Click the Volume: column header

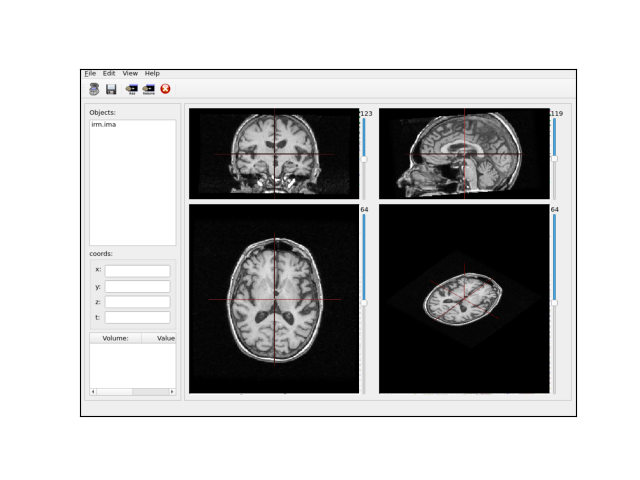(x=116, y=338)
